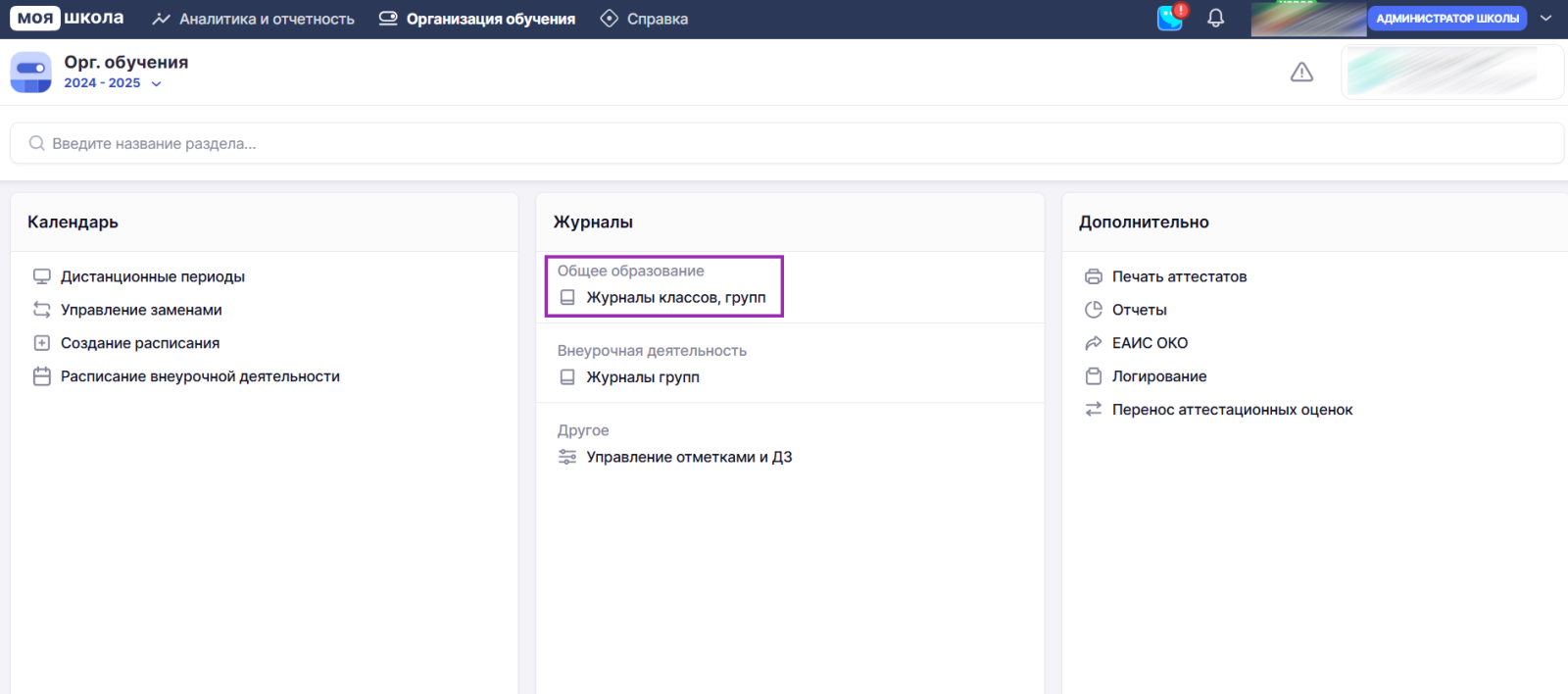Screen dimensions: 1568x694
Task: Click the Введите название раздела search field
Action: (x=784, y=143)
